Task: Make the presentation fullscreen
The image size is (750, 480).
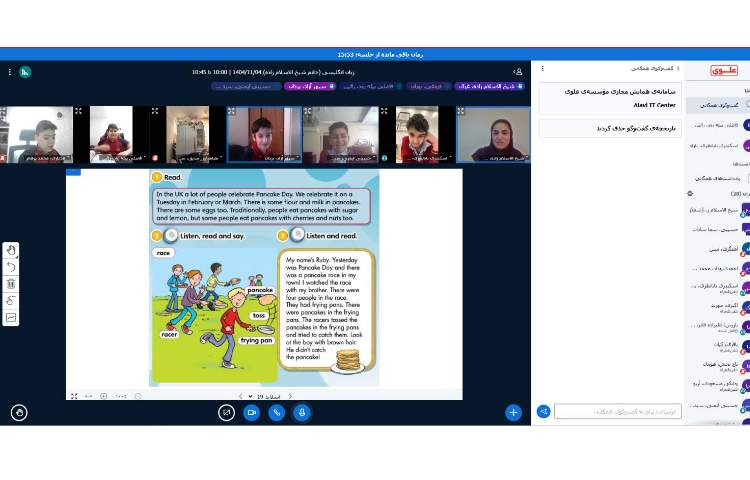Action: [73, 396]
